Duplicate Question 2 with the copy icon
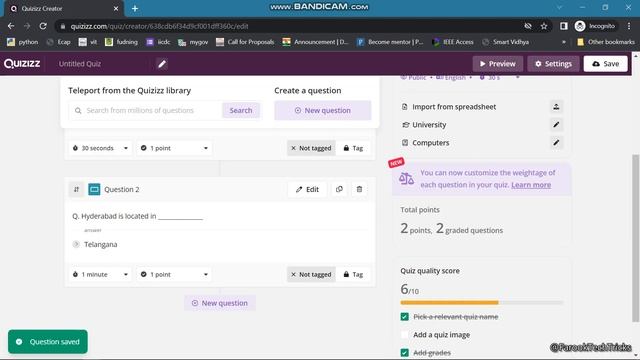Image resolution: width=640 pixels, height=360 pixels. click(339, 189)
